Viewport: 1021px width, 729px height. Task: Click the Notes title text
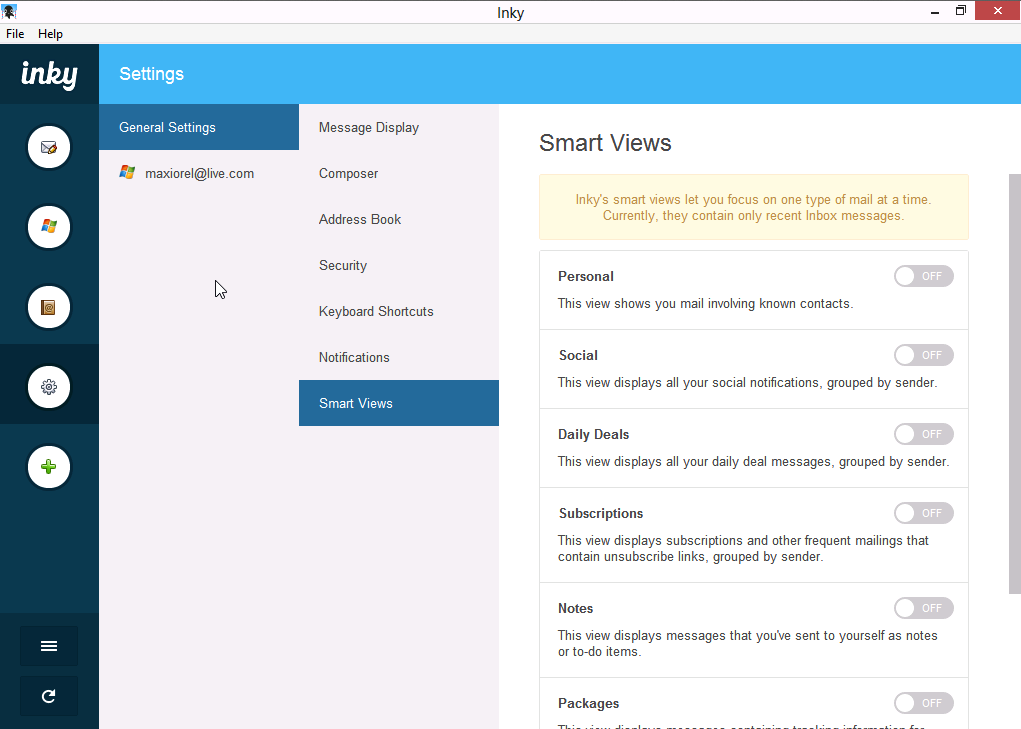point(576,609)
